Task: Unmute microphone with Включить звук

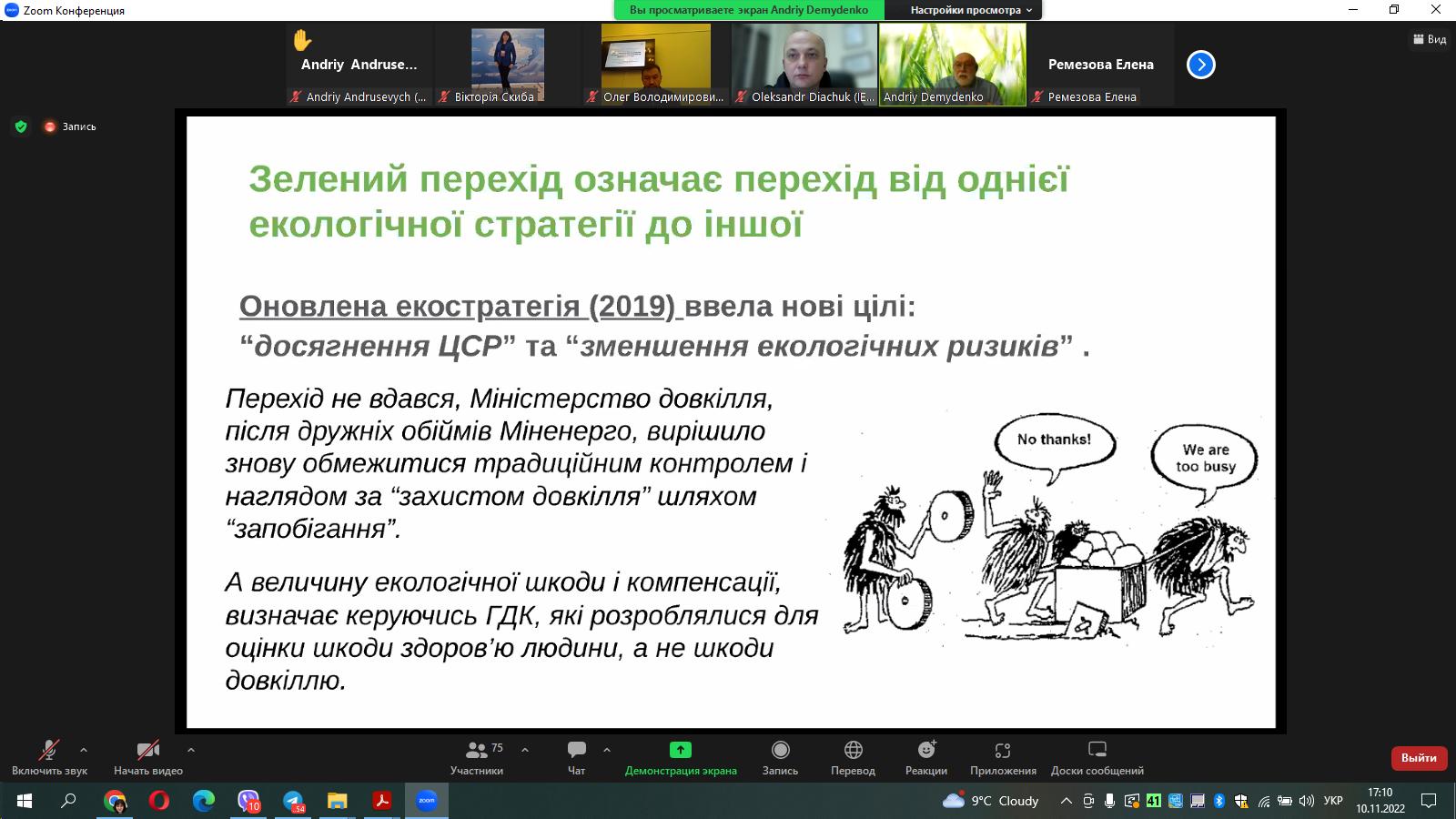Action: 47,757
